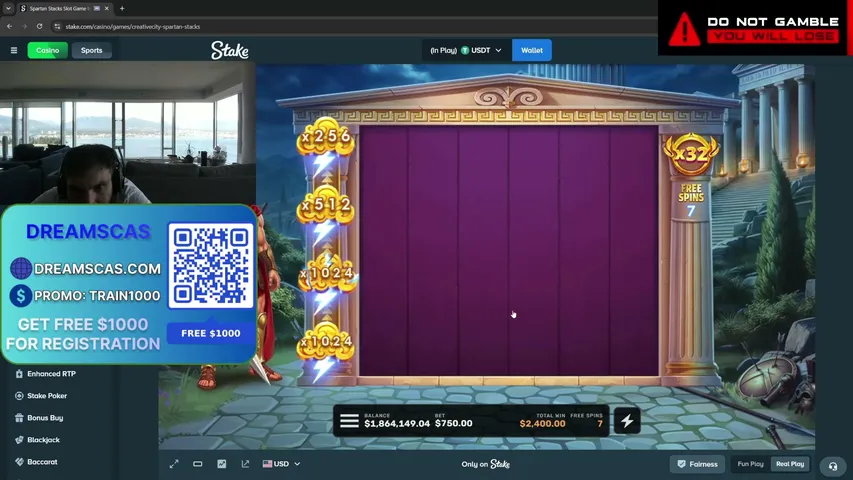
Task: Go back in browser history
Action: click(x=9, y=26)
